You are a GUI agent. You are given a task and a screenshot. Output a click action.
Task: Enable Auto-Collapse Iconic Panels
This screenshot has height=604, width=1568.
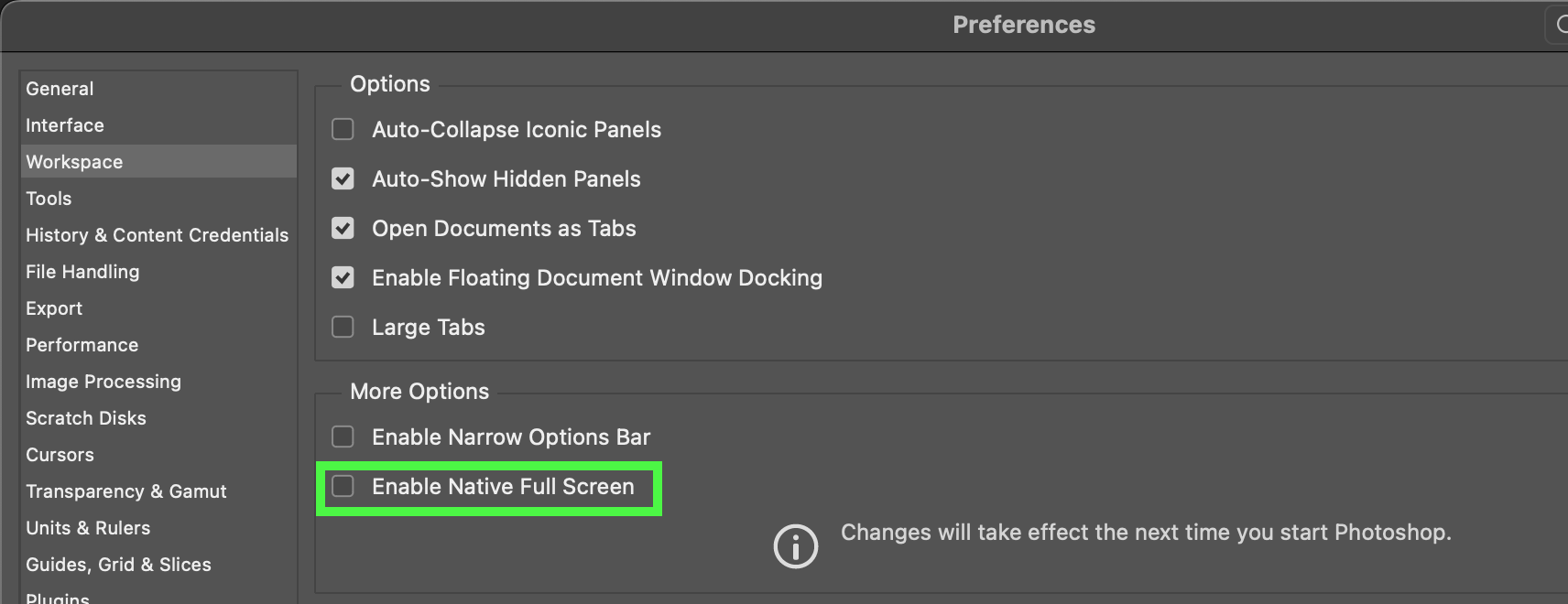[x=343, y=129]
